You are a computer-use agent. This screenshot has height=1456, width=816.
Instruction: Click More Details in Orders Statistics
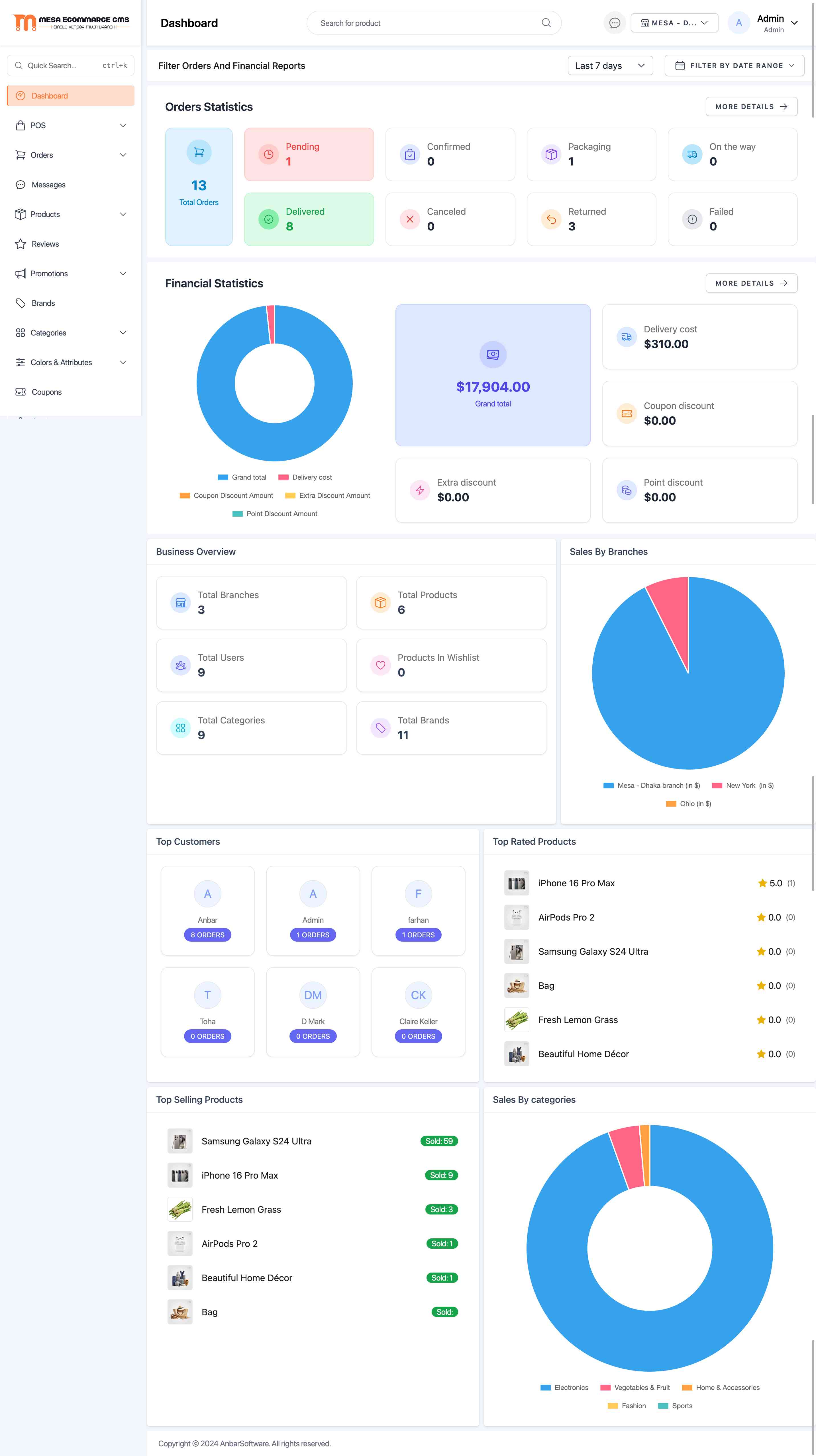pos(751,107)
